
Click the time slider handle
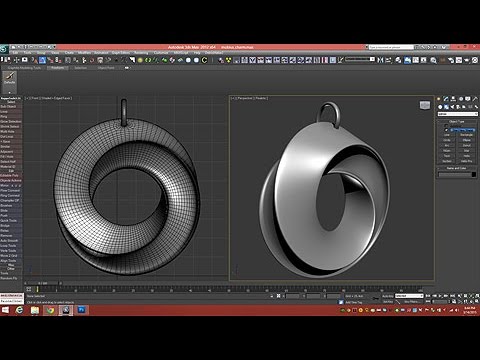pos(43,283)
